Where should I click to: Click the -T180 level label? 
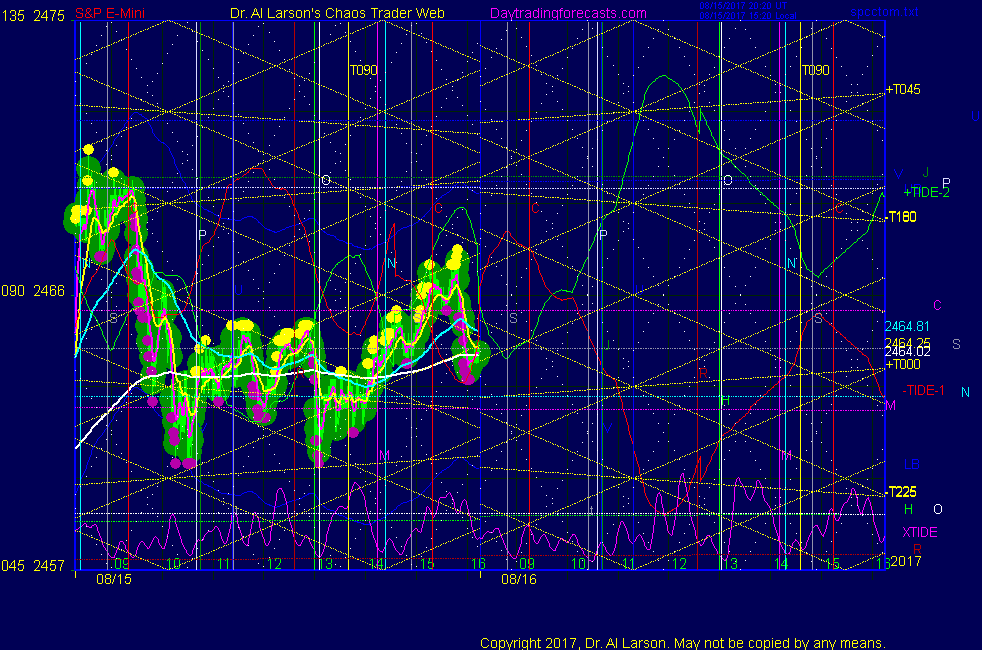pos(901,217)
